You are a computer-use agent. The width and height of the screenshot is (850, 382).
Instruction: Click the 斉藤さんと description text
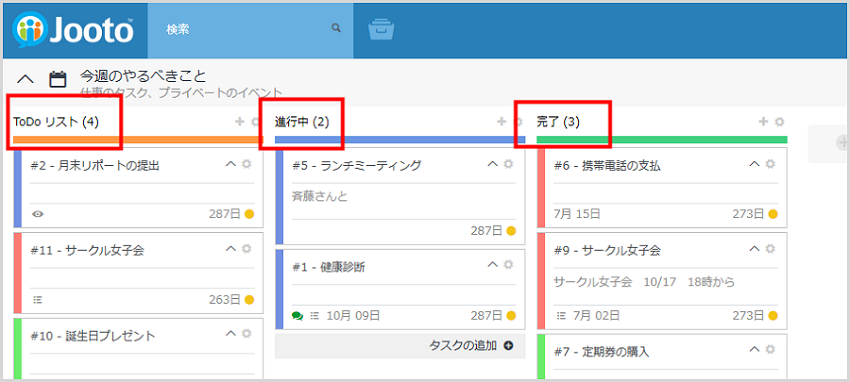point(320,196)
